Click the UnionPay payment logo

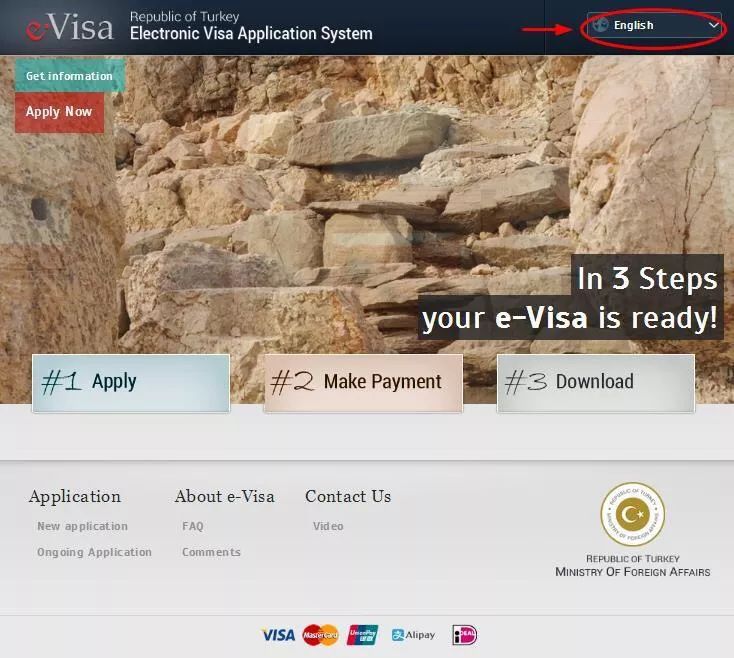[x=362, y=635]
